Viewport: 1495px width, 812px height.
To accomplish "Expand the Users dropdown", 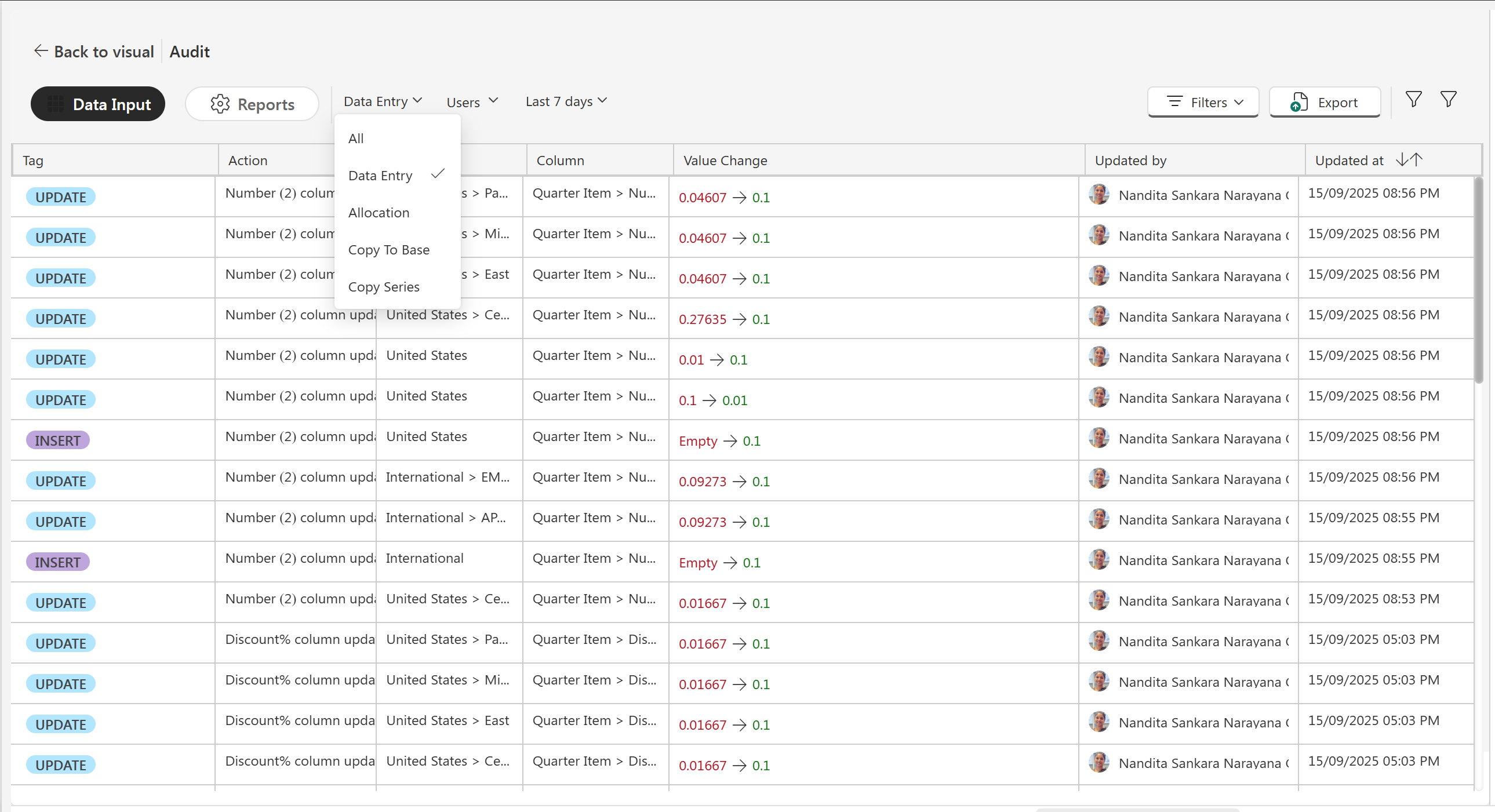I will tap(472, 102).
